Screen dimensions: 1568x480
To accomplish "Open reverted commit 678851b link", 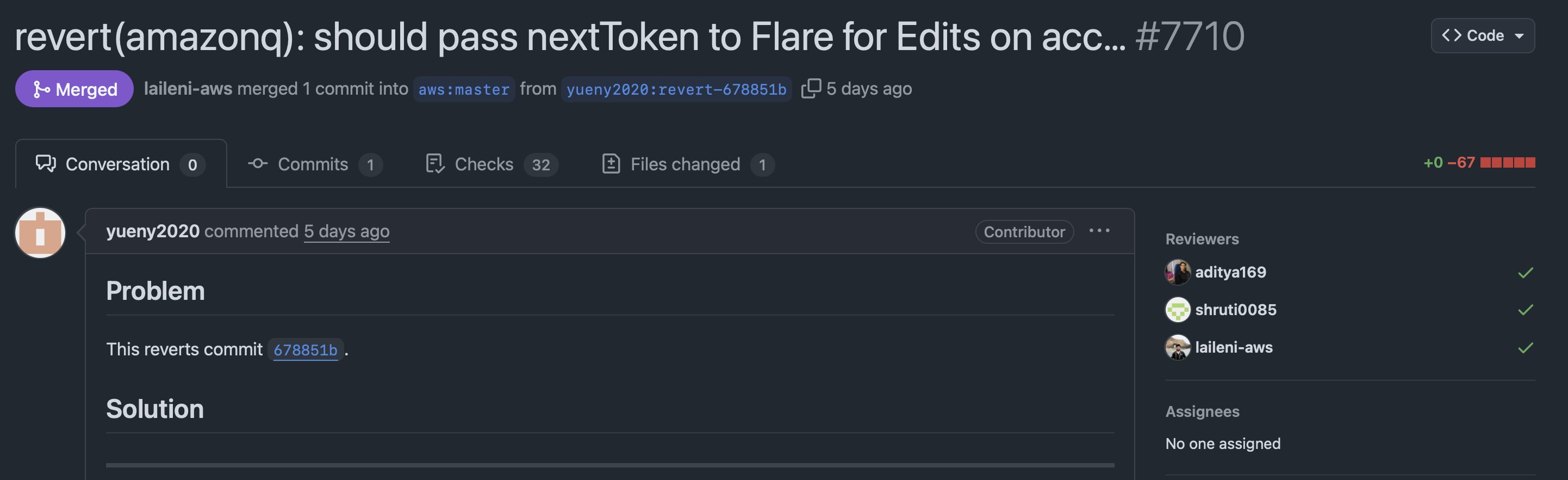I will (305, 349).
